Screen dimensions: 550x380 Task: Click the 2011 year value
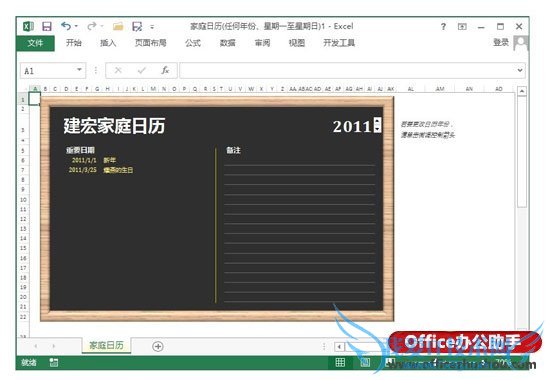(352, 127)
